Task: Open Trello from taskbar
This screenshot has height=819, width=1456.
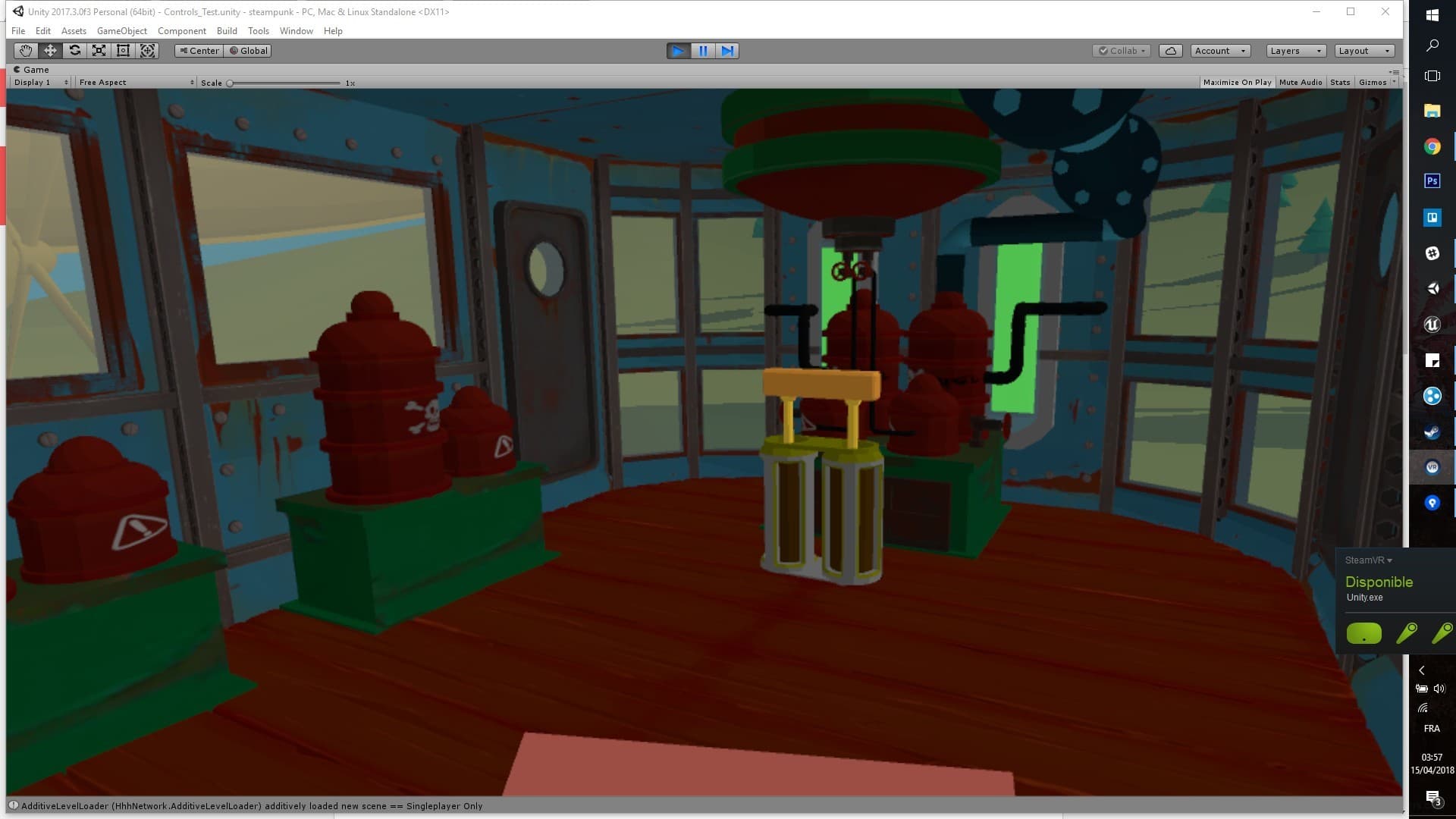Action: pos(1432,218)
